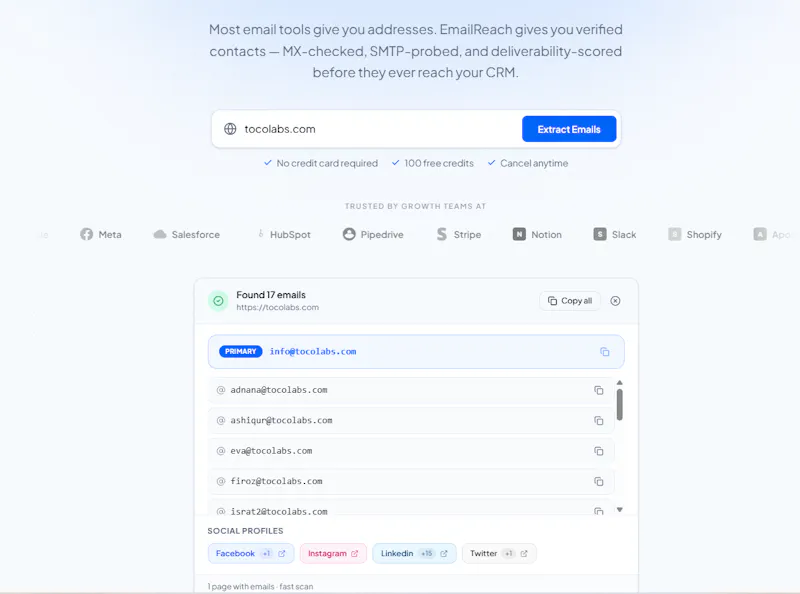The height and width of the screenshot is (594, 800).
Task: Select the firoz@tocolabs.com row
Action: pyautogui.click(x=411, y=481)
